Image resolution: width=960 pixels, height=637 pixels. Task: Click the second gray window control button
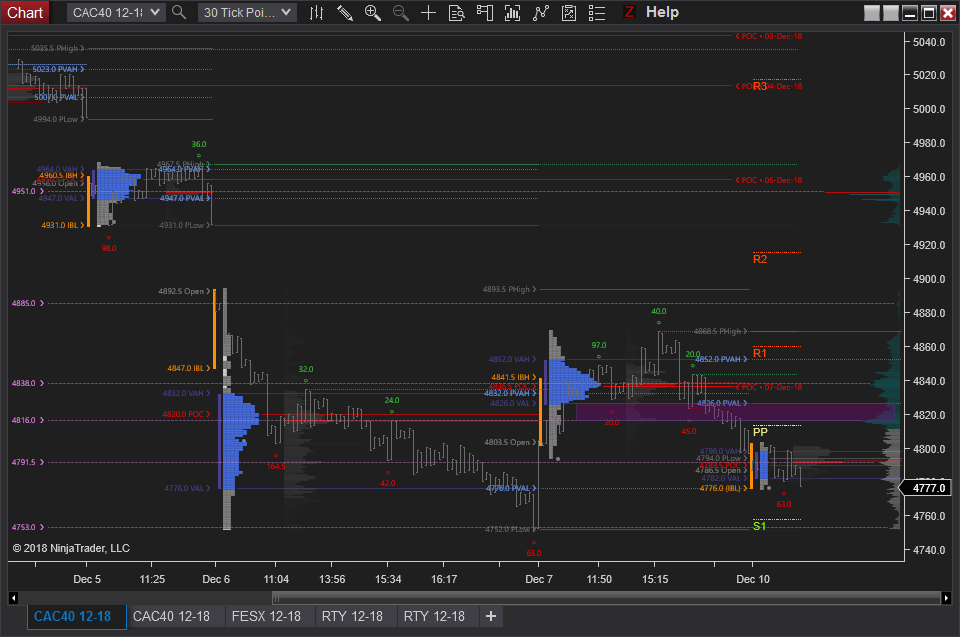click(x=891, y=12)
